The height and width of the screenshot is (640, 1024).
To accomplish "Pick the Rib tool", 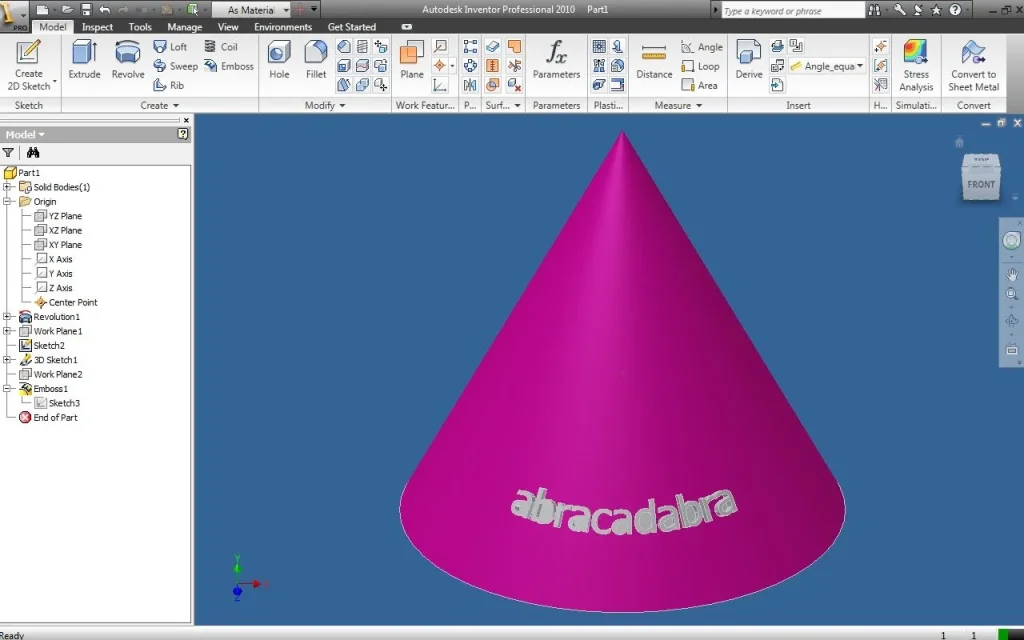I will (x=168, y=85).
